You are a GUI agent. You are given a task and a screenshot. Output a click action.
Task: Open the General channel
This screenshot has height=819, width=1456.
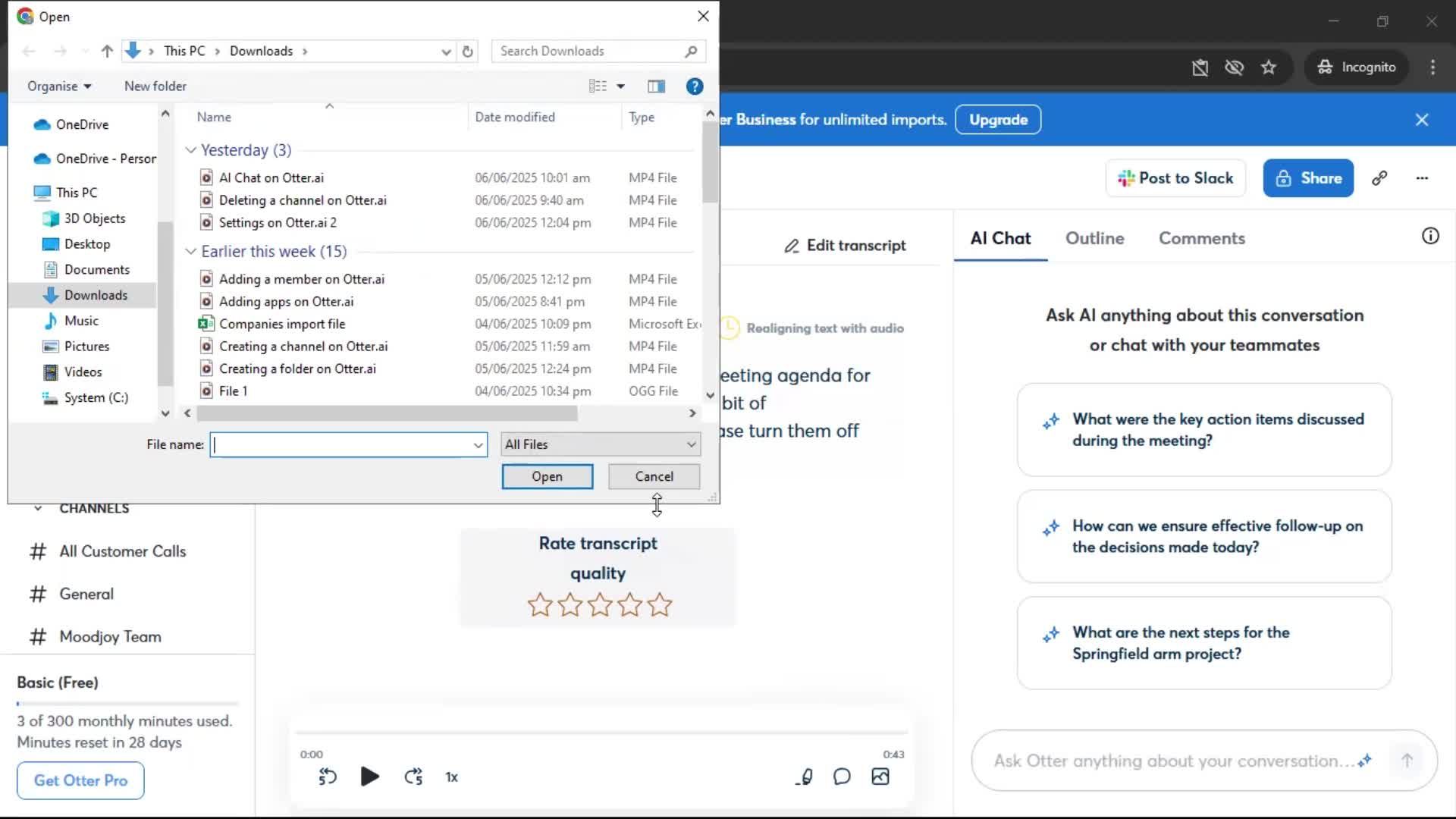[x=86, y=594]
